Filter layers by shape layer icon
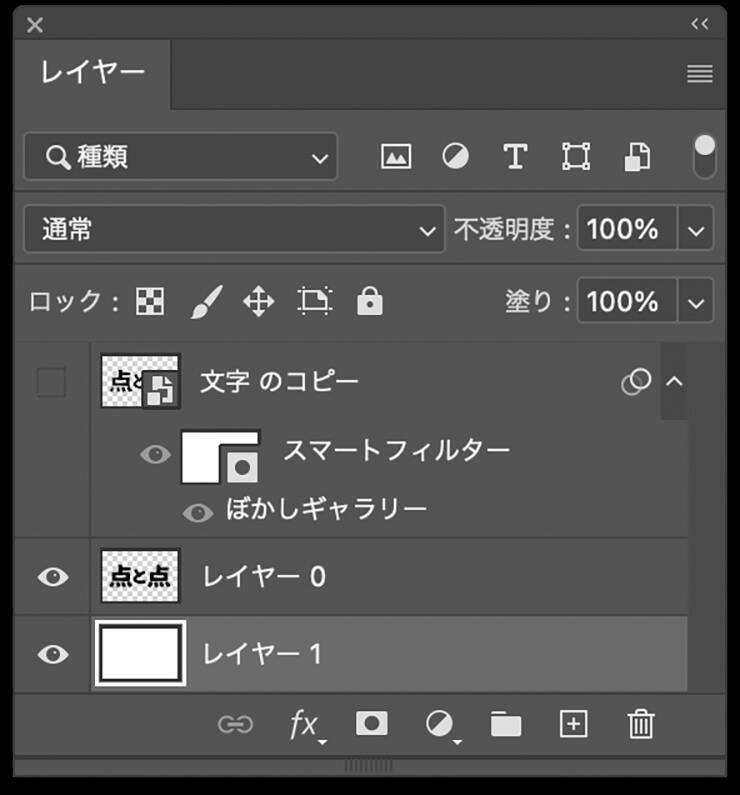 tap(576, 157)
